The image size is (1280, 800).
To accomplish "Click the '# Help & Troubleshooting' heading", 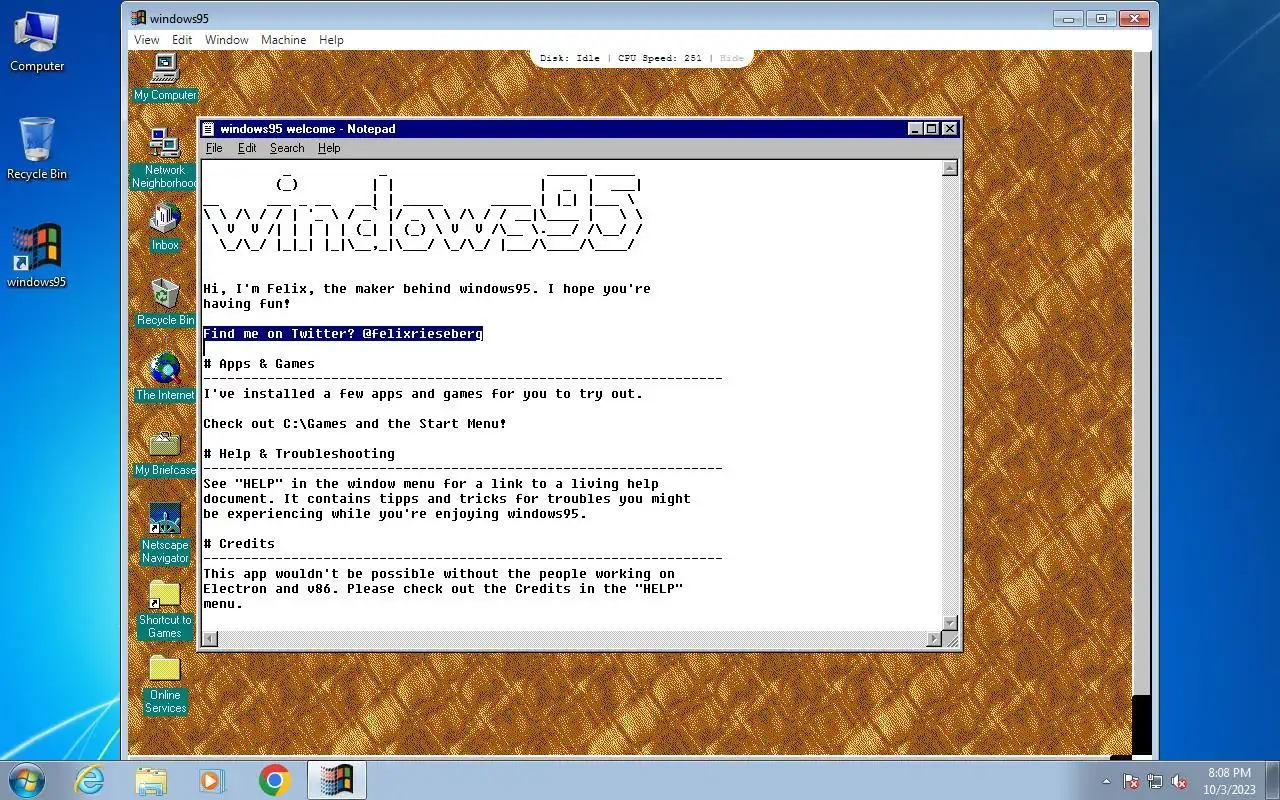I will [299, 454].
